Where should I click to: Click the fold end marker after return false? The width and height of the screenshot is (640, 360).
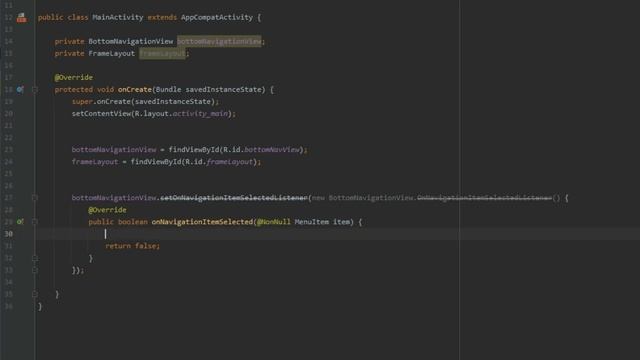(35, 258)
